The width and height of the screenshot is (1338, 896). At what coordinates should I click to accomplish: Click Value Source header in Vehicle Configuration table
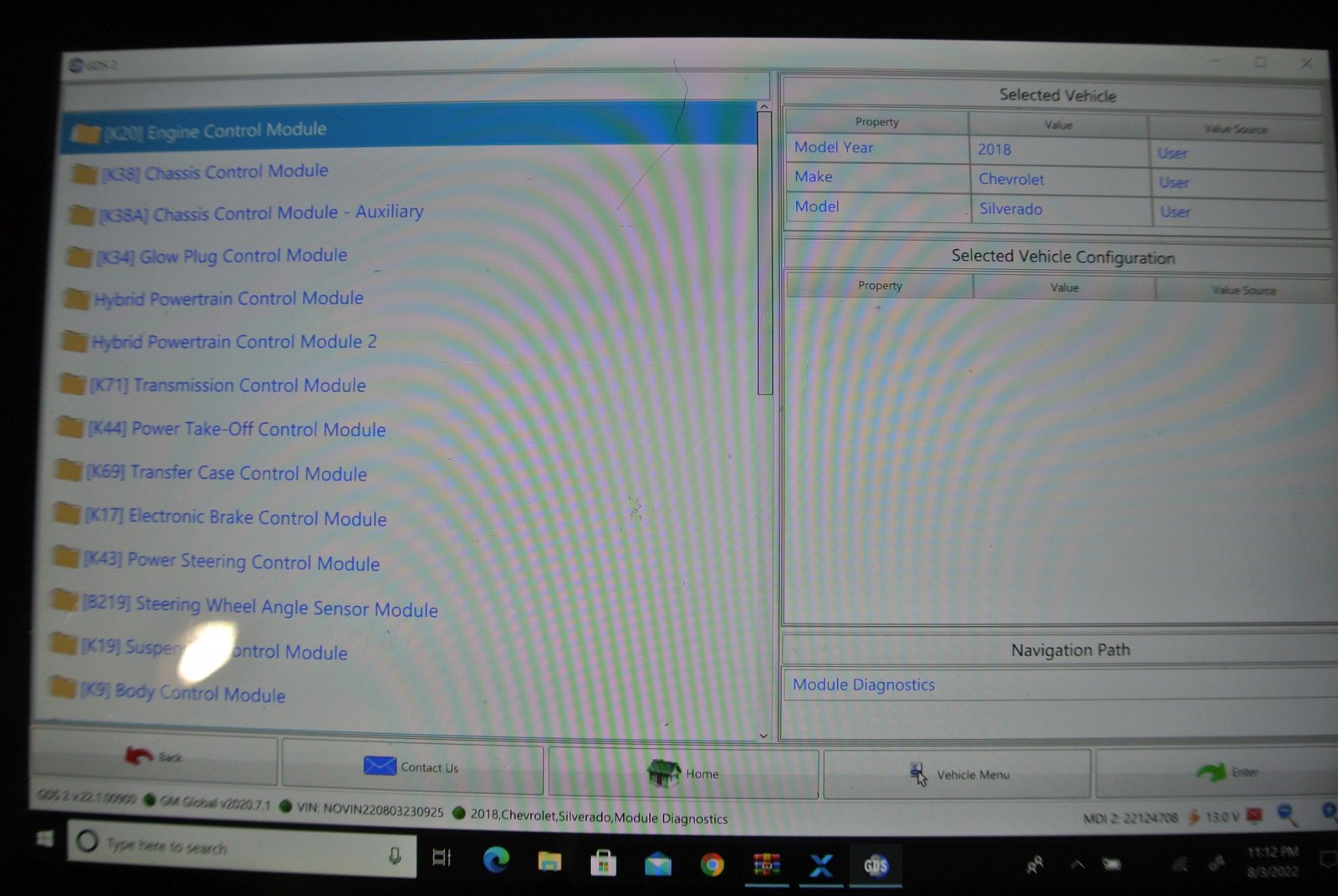(1244, 291)
